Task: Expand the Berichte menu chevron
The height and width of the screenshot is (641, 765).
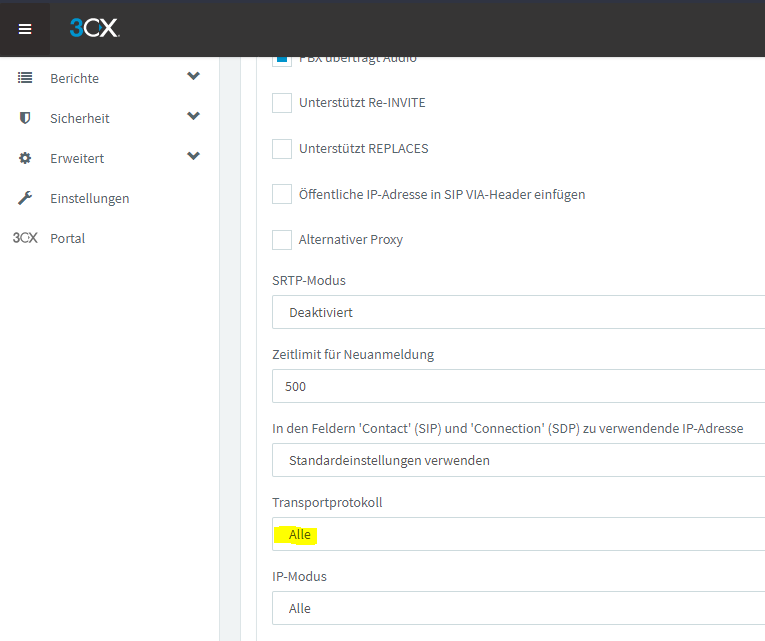Action: click(x=193, y=77)
